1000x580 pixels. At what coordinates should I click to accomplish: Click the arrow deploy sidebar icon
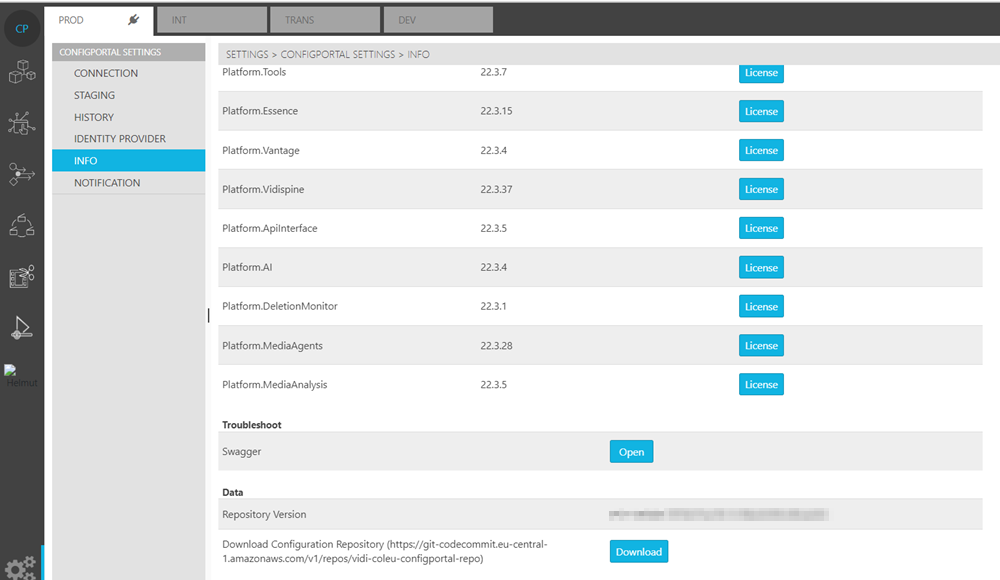tap(21, 327)
